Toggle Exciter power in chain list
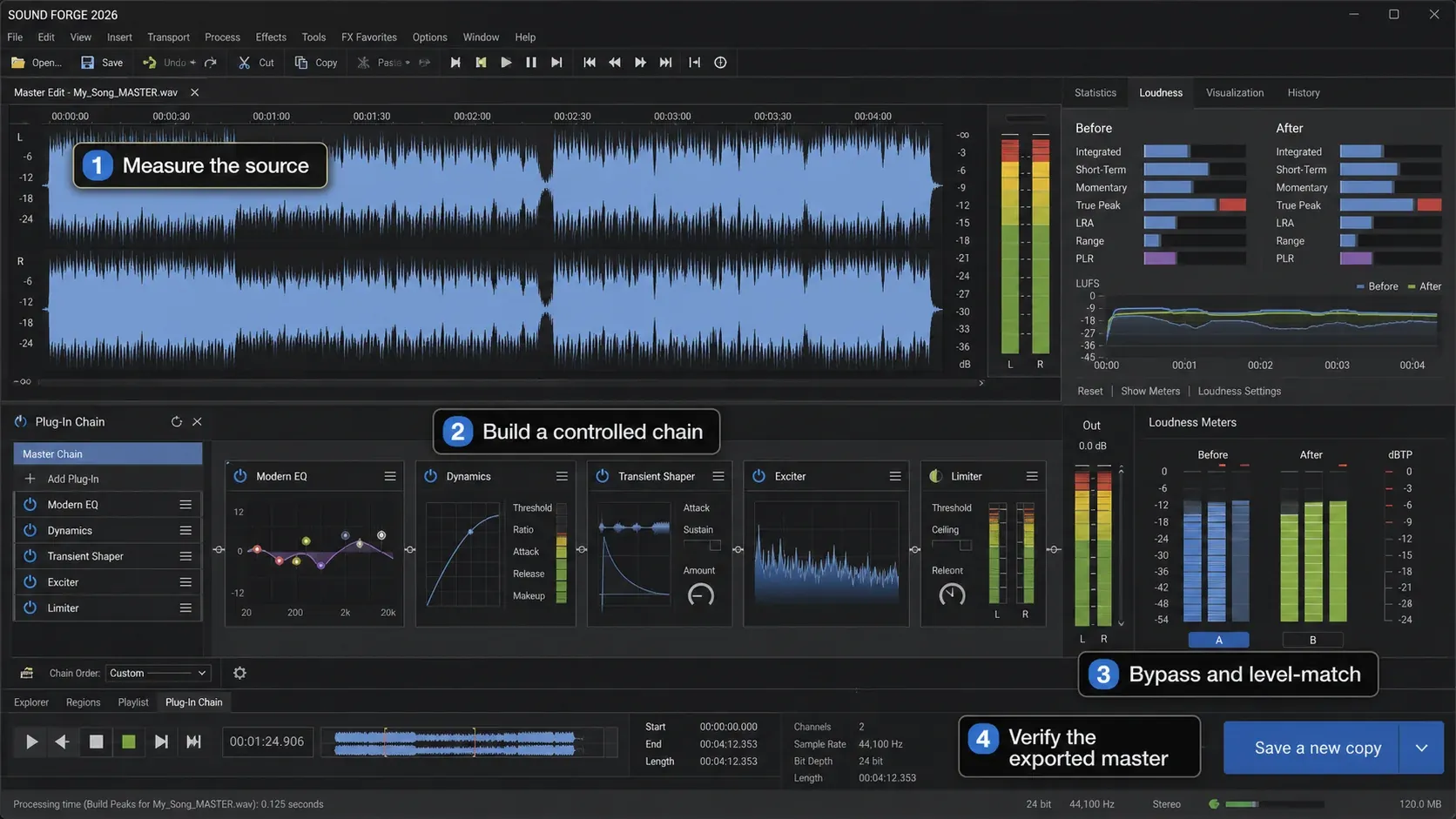This screenshot has height=819, width=1456. click(30, 582)
